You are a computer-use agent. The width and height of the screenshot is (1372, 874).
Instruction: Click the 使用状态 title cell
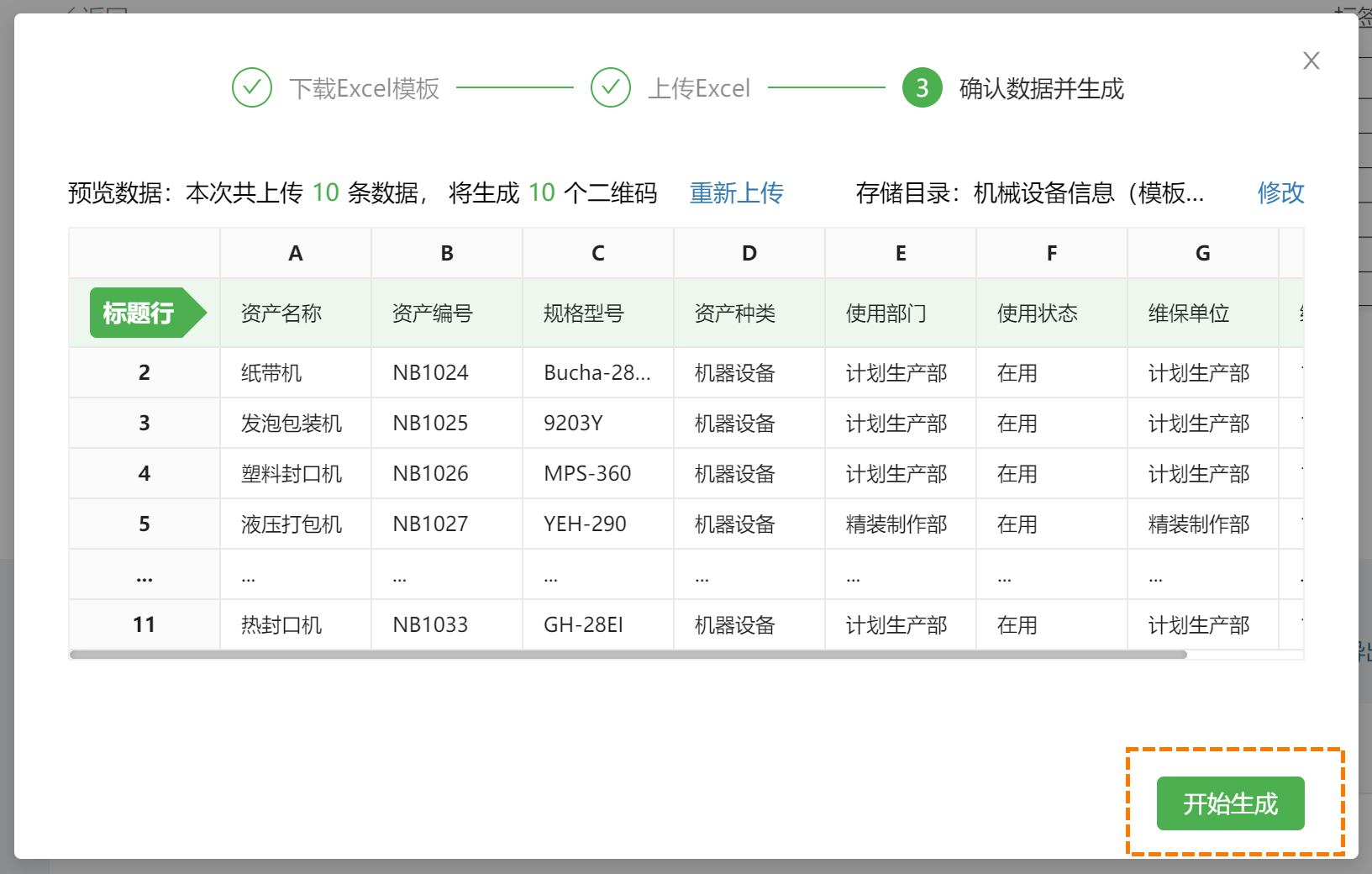[1052, 313]
